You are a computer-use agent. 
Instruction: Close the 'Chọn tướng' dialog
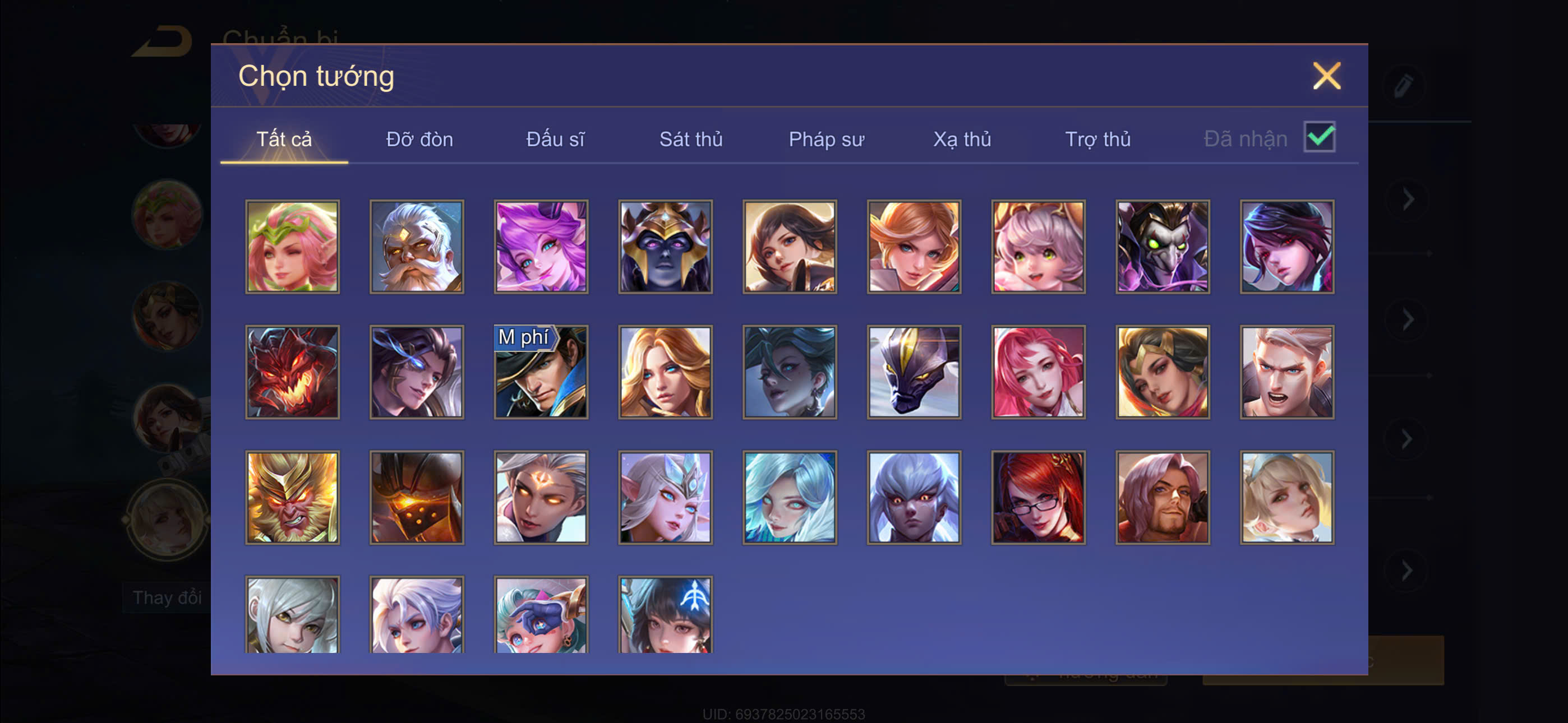pos(1326,76)
